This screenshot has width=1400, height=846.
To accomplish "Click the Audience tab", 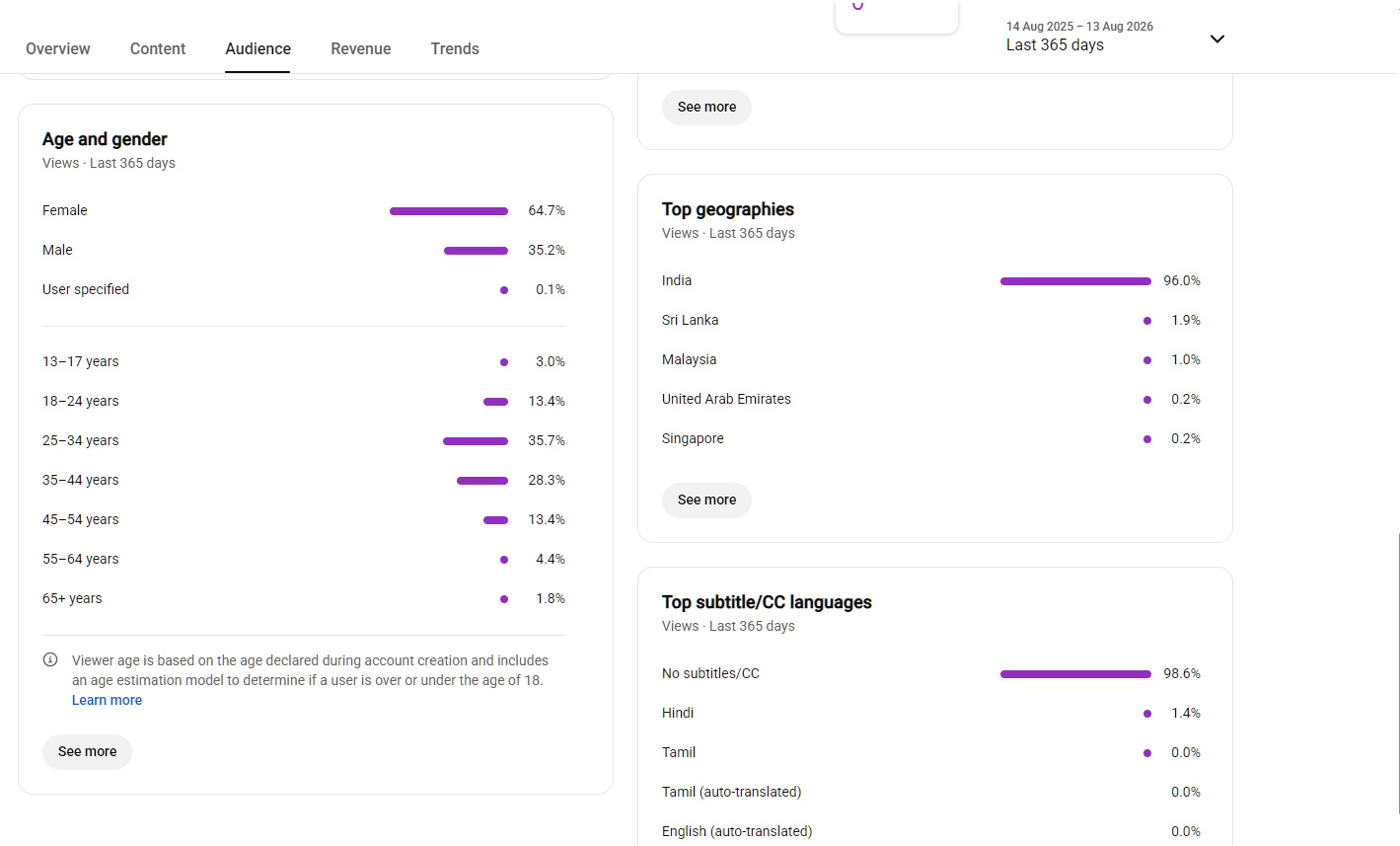I will coord(258,48).
